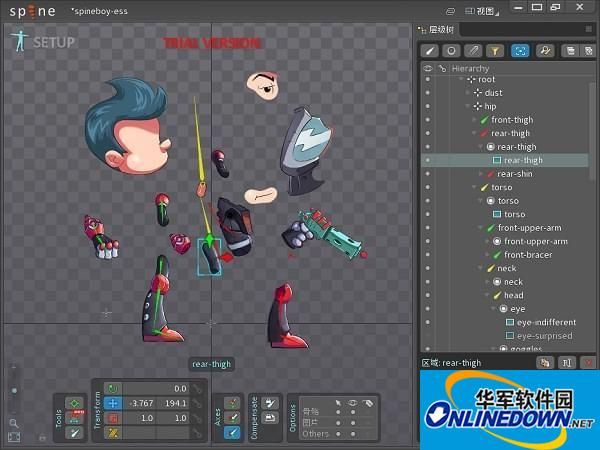This screenshot has width=600, height=450.
Task: Select the rear-thigh region attachment row
Action: click(x=505, y=160)
